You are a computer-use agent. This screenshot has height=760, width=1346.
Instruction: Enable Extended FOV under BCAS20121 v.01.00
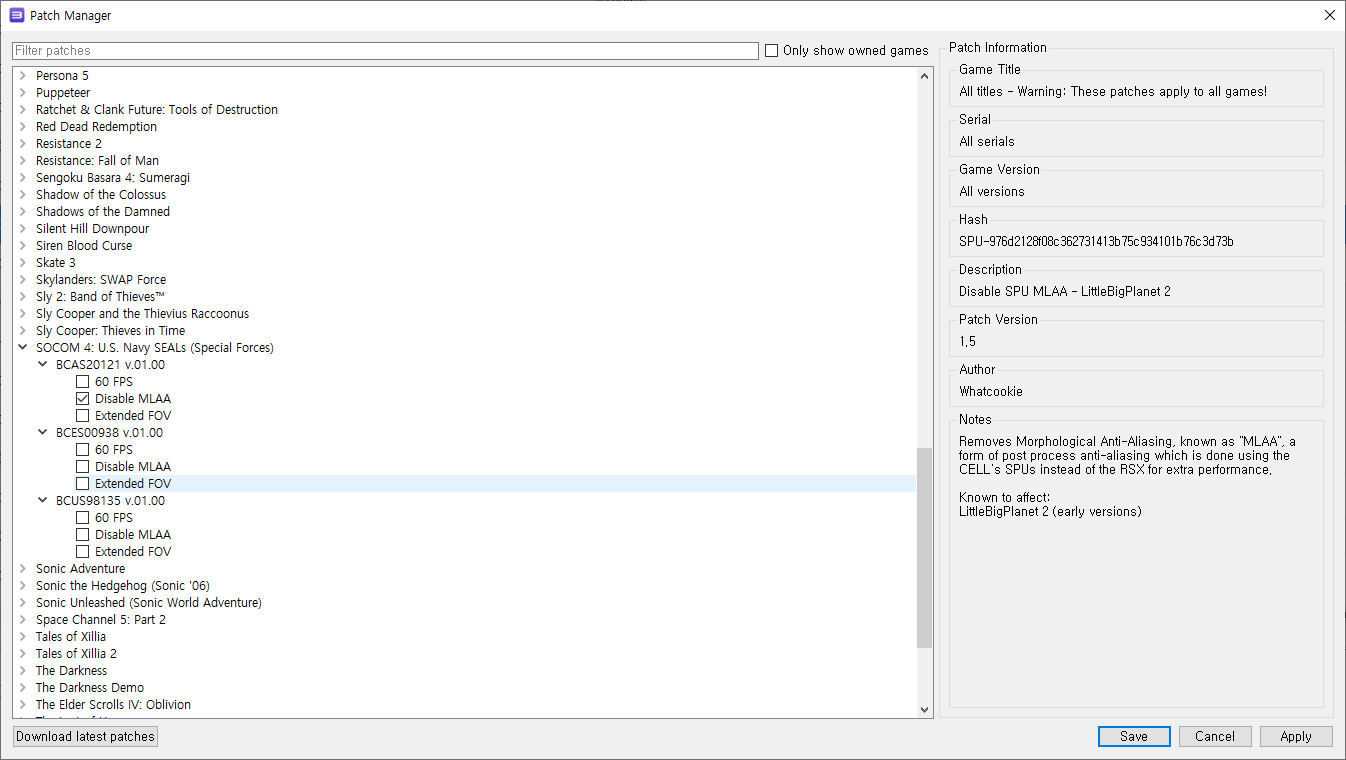pos(83,416)
